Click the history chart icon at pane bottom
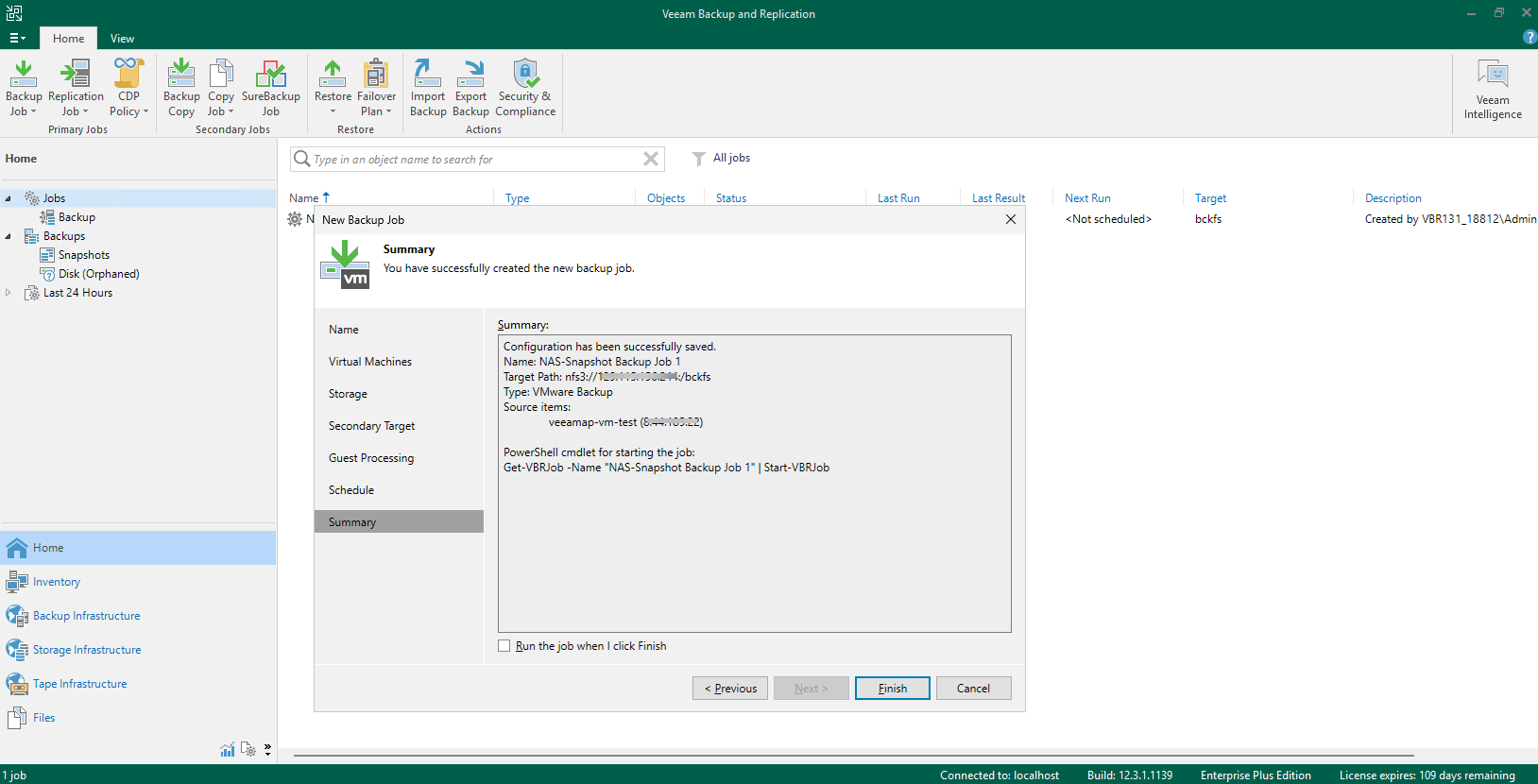The height and width of the screenshot is (784, 1538). click(228, 749)
